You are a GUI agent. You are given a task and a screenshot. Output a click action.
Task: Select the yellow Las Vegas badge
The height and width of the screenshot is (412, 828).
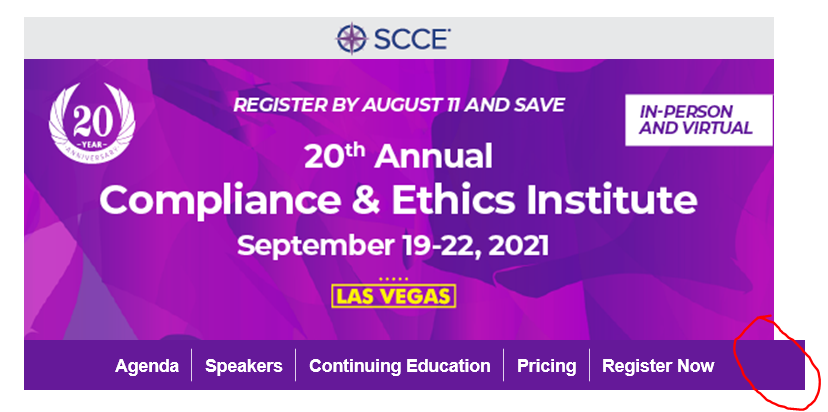click(x=393, y=296)
